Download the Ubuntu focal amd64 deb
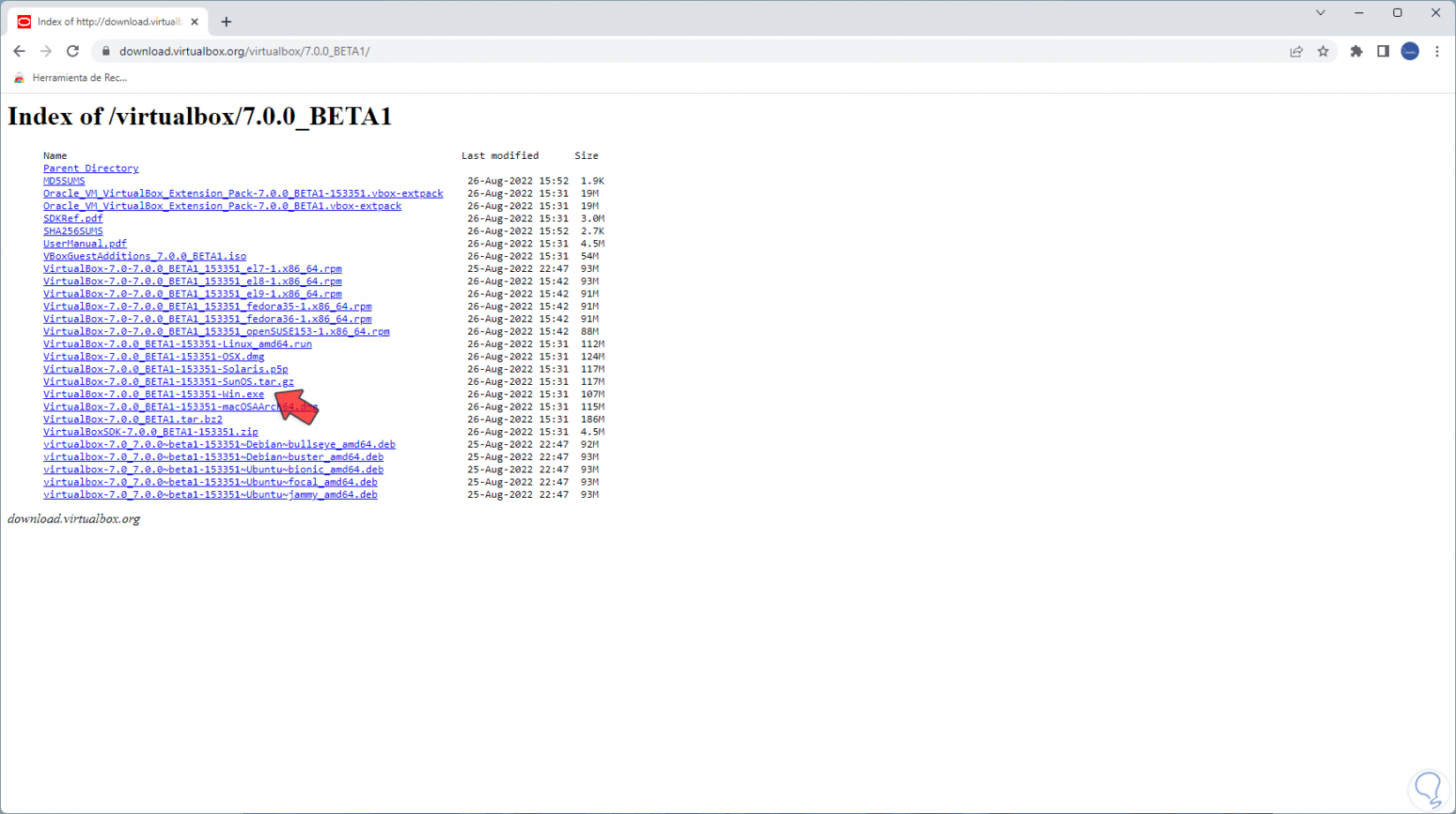 coord(210,483)
